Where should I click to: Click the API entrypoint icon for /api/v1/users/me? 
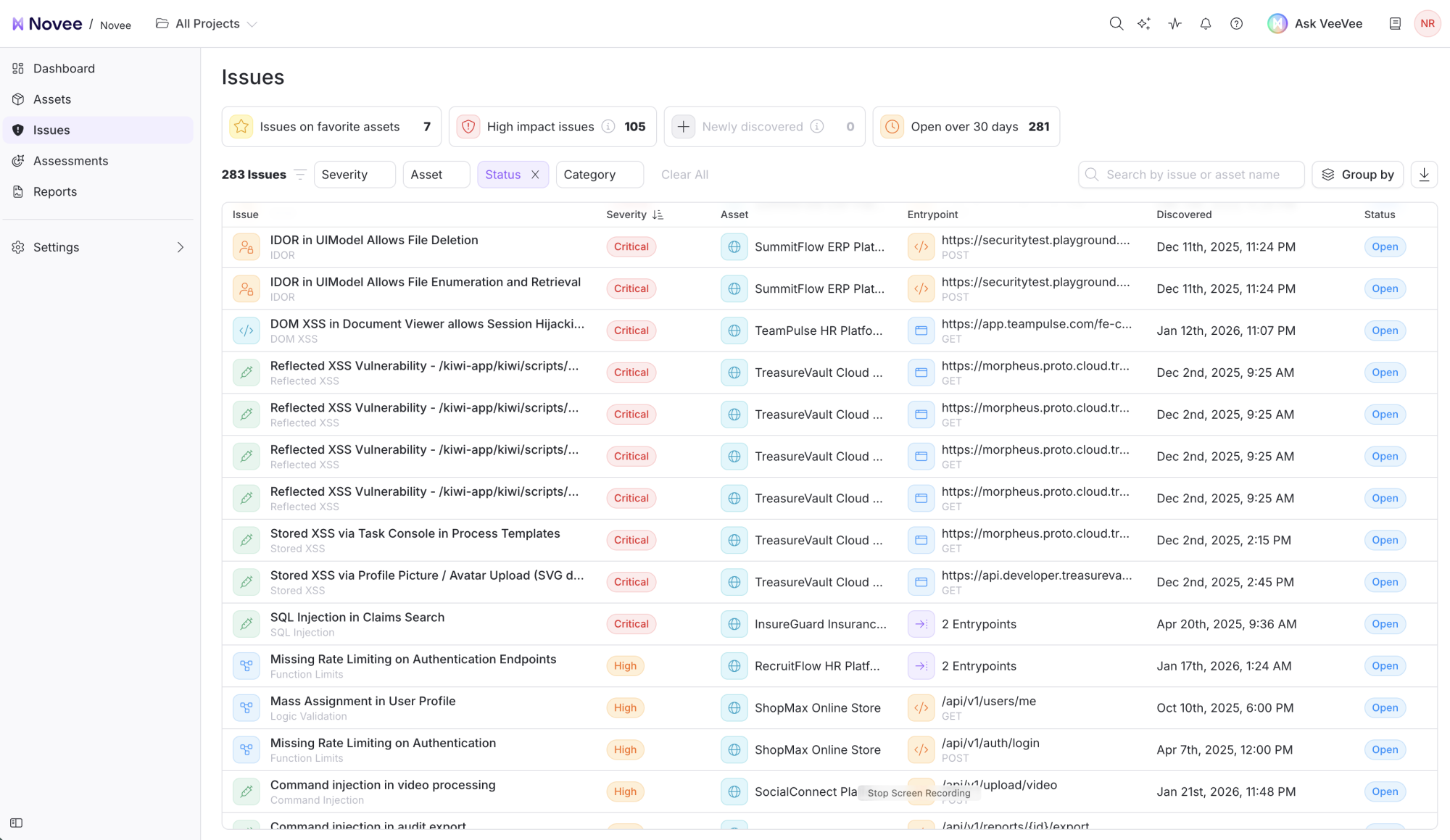point(921,708)
